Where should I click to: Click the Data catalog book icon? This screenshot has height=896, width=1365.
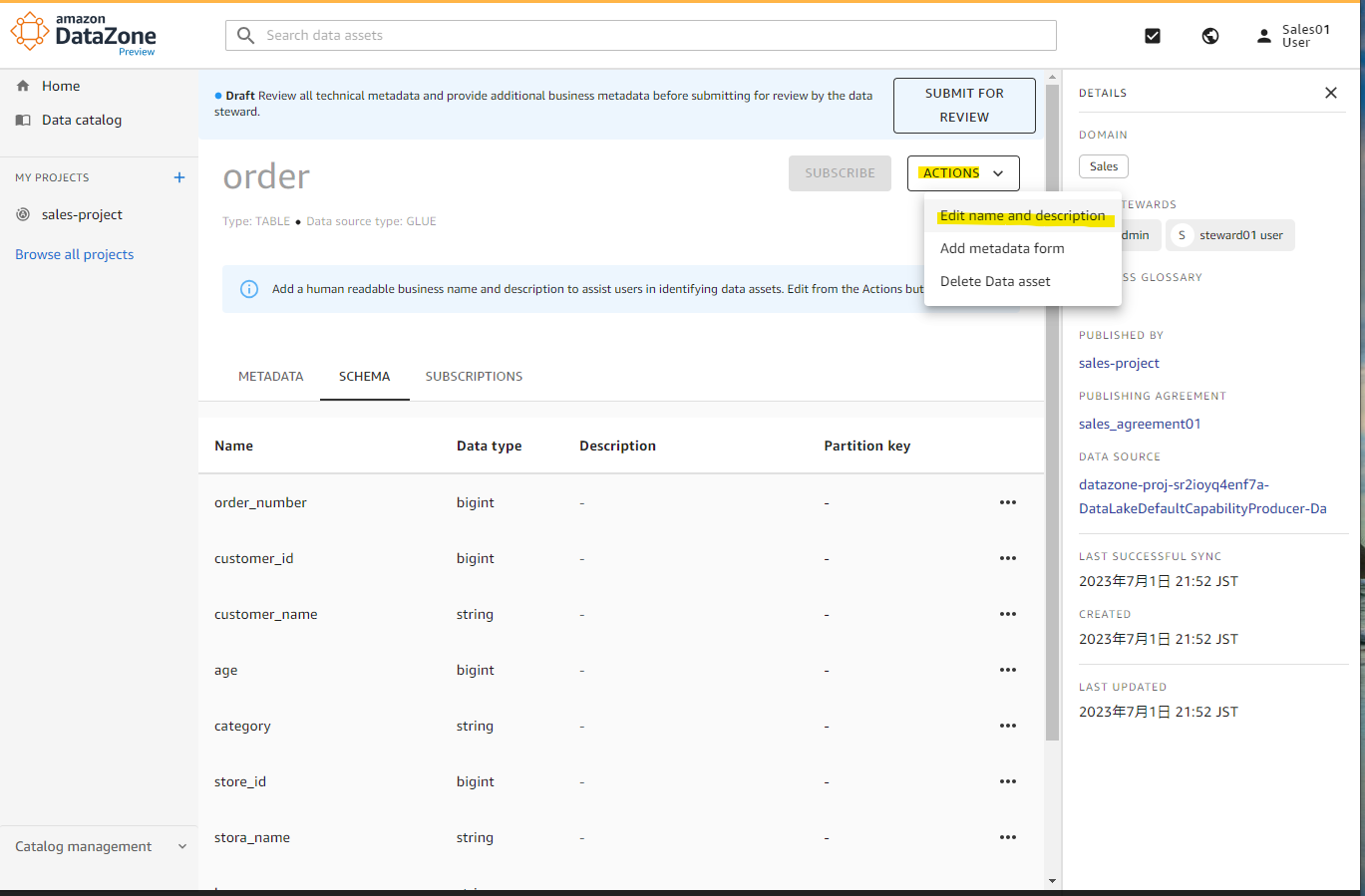point(23,120)
